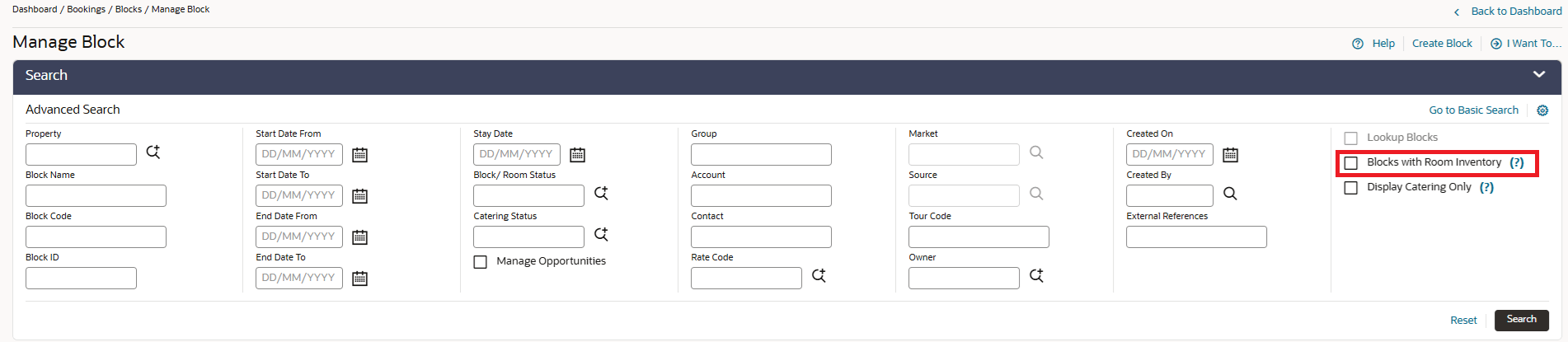
Task: Switch to Basic Search link
Action: (1473, 110)
